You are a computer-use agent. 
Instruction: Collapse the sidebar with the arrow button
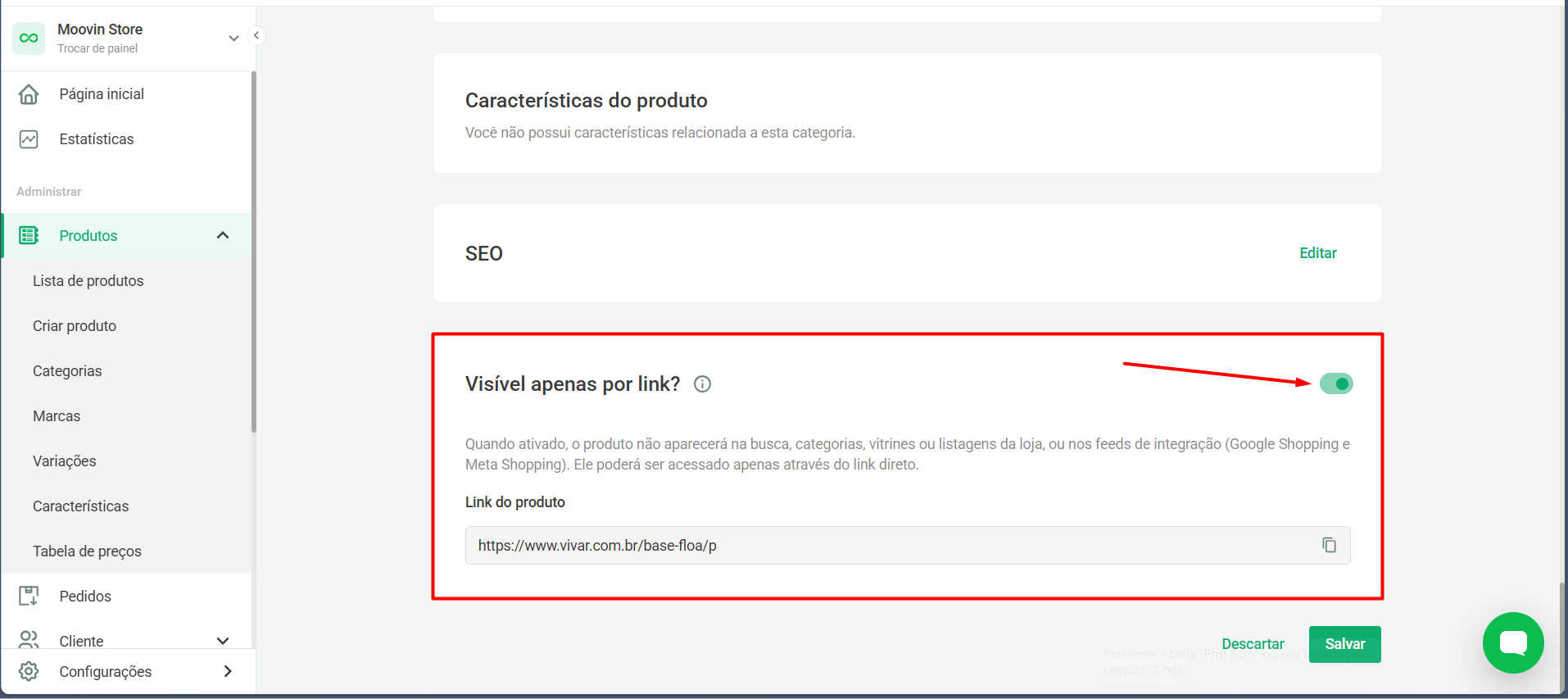(256, 35)
